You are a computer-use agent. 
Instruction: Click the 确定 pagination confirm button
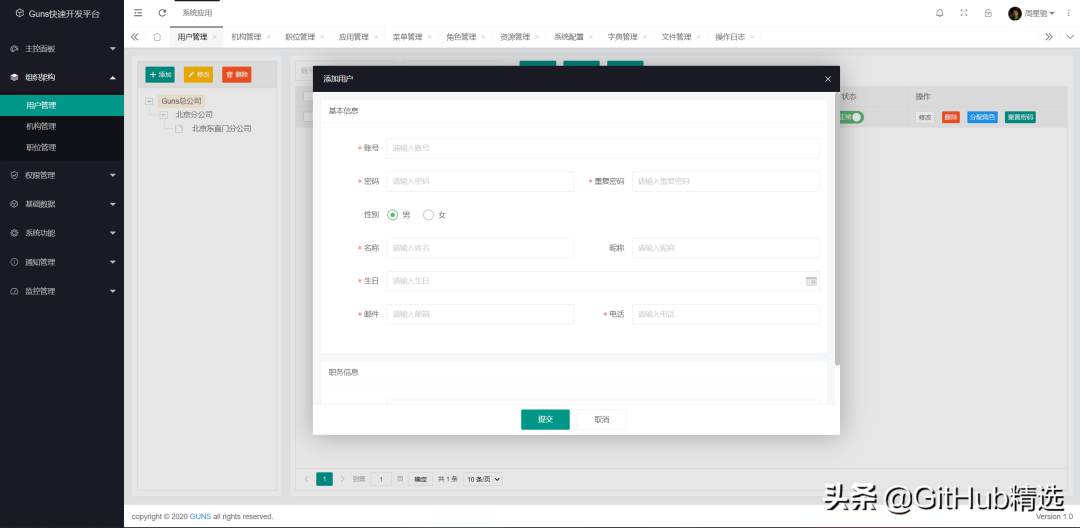(421, 479)
